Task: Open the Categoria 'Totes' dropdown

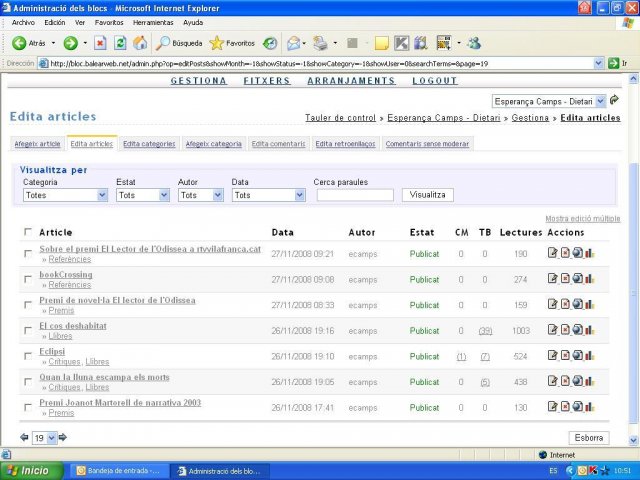Action: (65, 195)
